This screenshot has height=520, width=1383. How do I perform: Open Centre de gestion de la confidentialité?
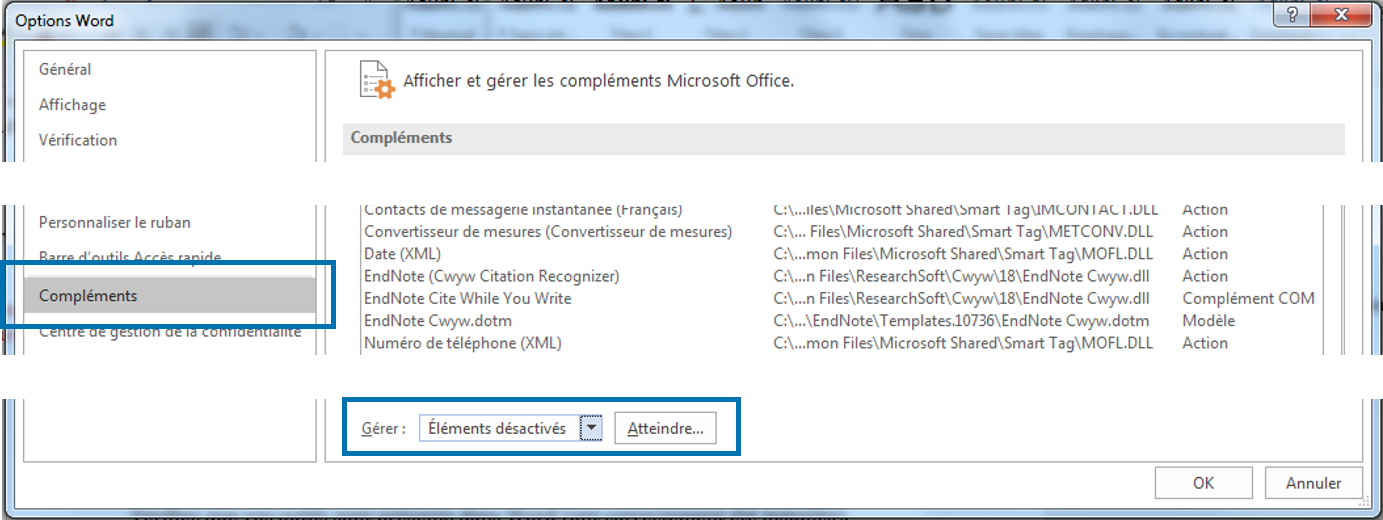pyautogui.click(x=170, y=331)
